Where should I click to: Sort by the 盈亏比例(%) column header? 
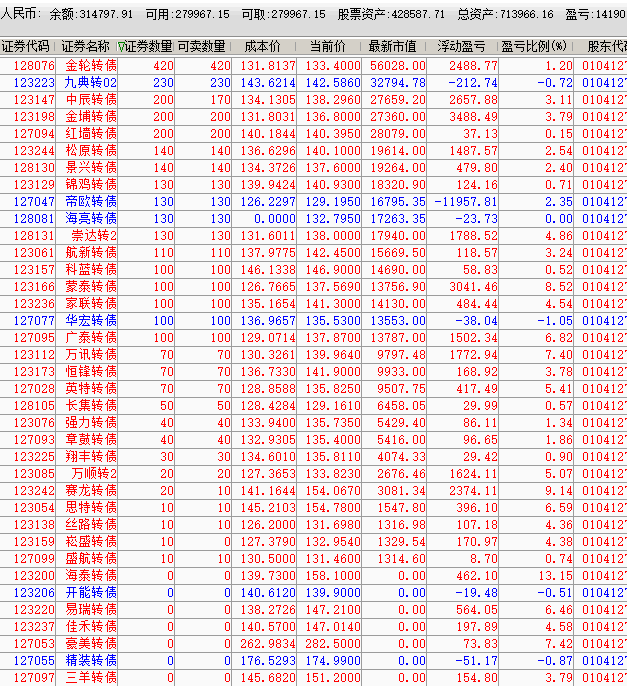click(x=534, y=46)
